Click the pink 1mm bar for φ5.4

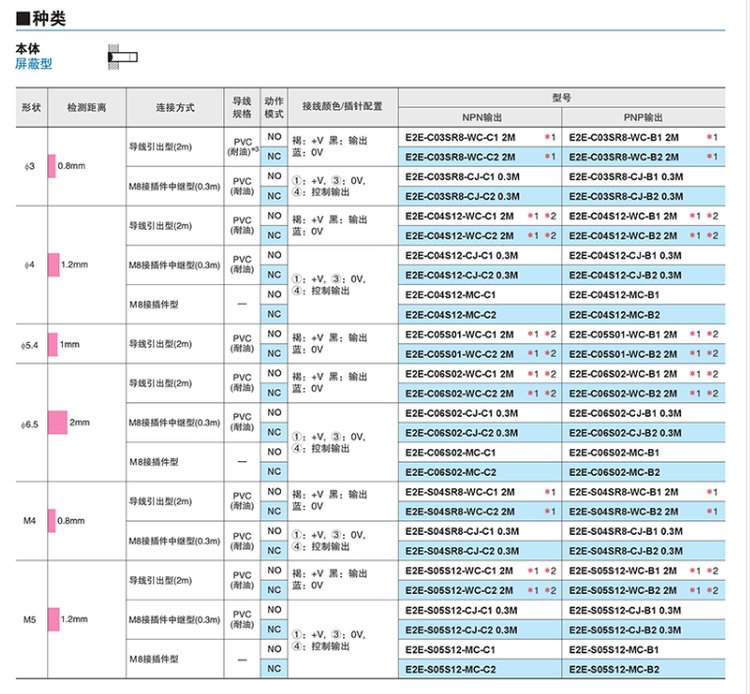click(53, 344)
